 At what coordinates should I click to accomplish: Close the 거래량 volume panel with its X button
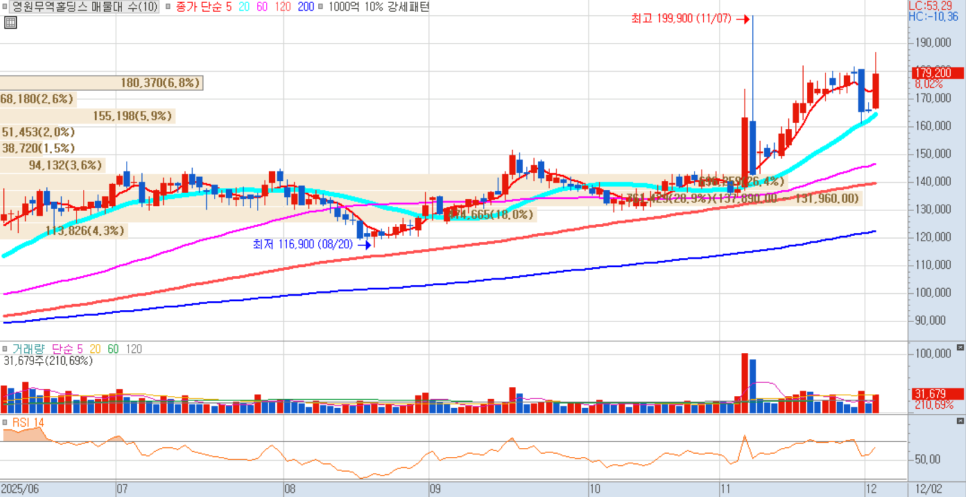point(960,347)
